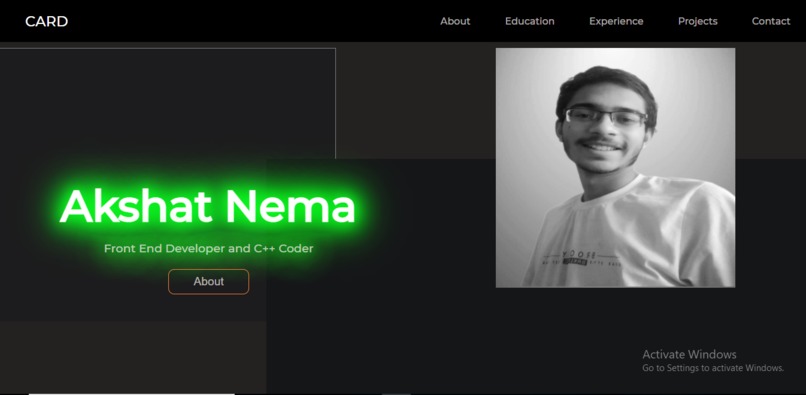Open the Experience nav link

[x=616, y=21]
